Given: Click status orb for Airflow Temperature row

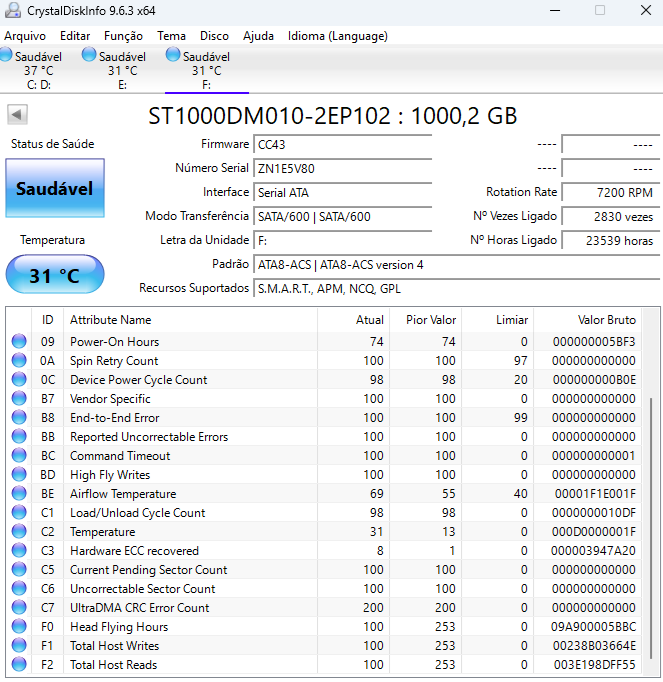Looking at the screenshot, I should (x=19, y=494).
